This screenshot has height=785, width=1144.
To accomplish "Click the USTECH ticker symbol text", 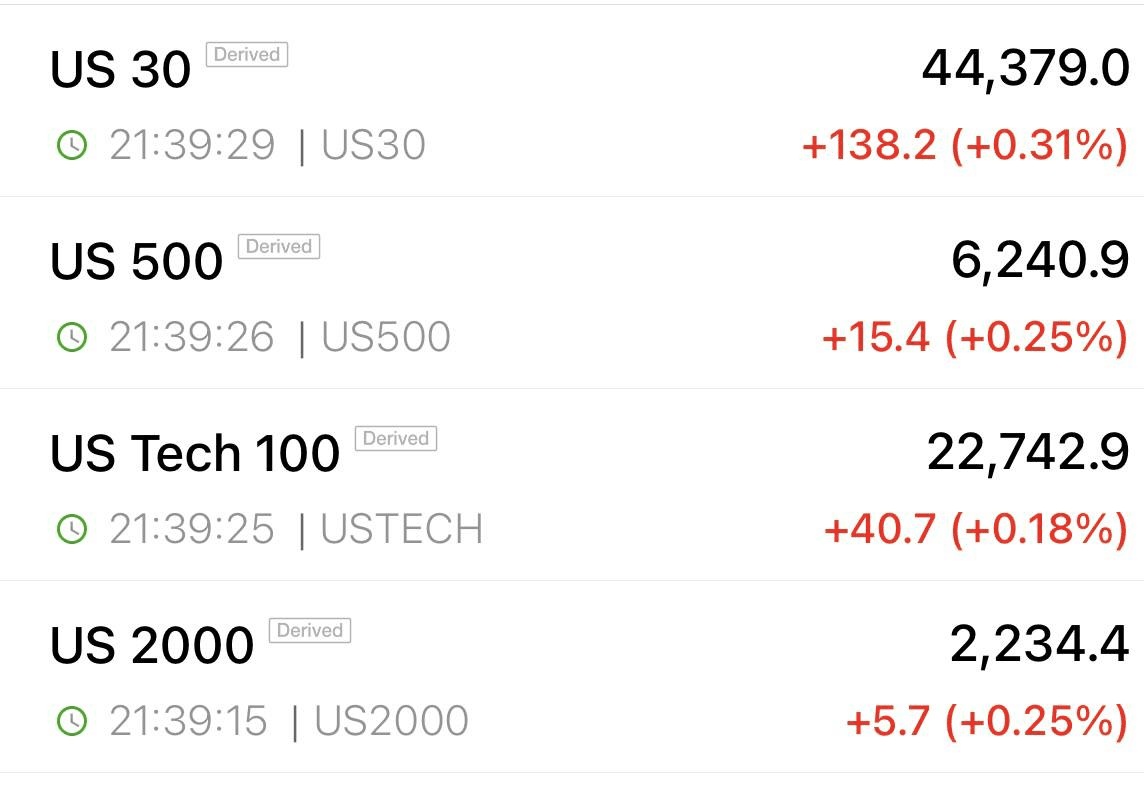I will click(402, 529).
